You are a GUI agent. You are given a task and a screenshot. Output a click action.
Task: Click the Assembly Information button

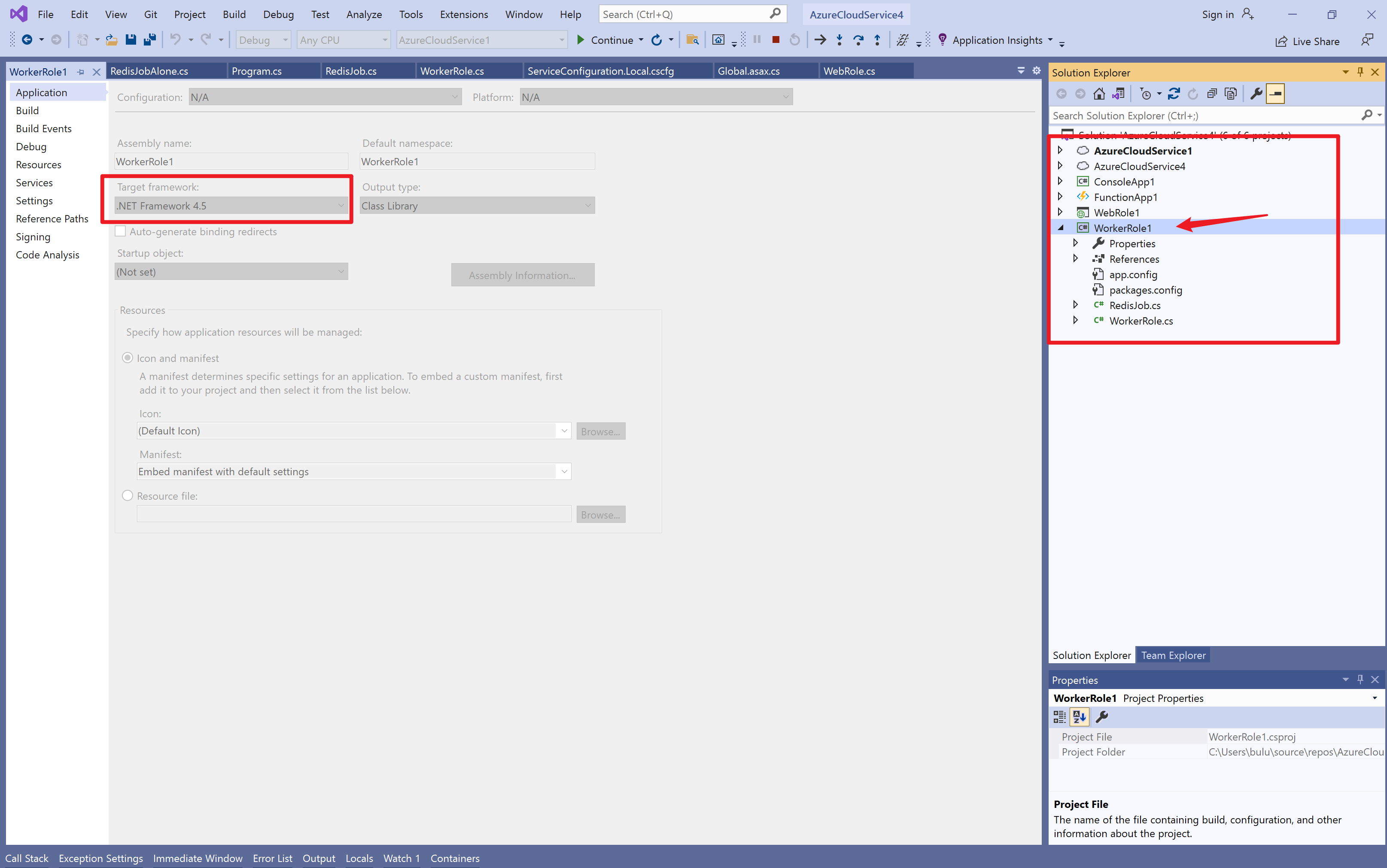tap(522, 275)
